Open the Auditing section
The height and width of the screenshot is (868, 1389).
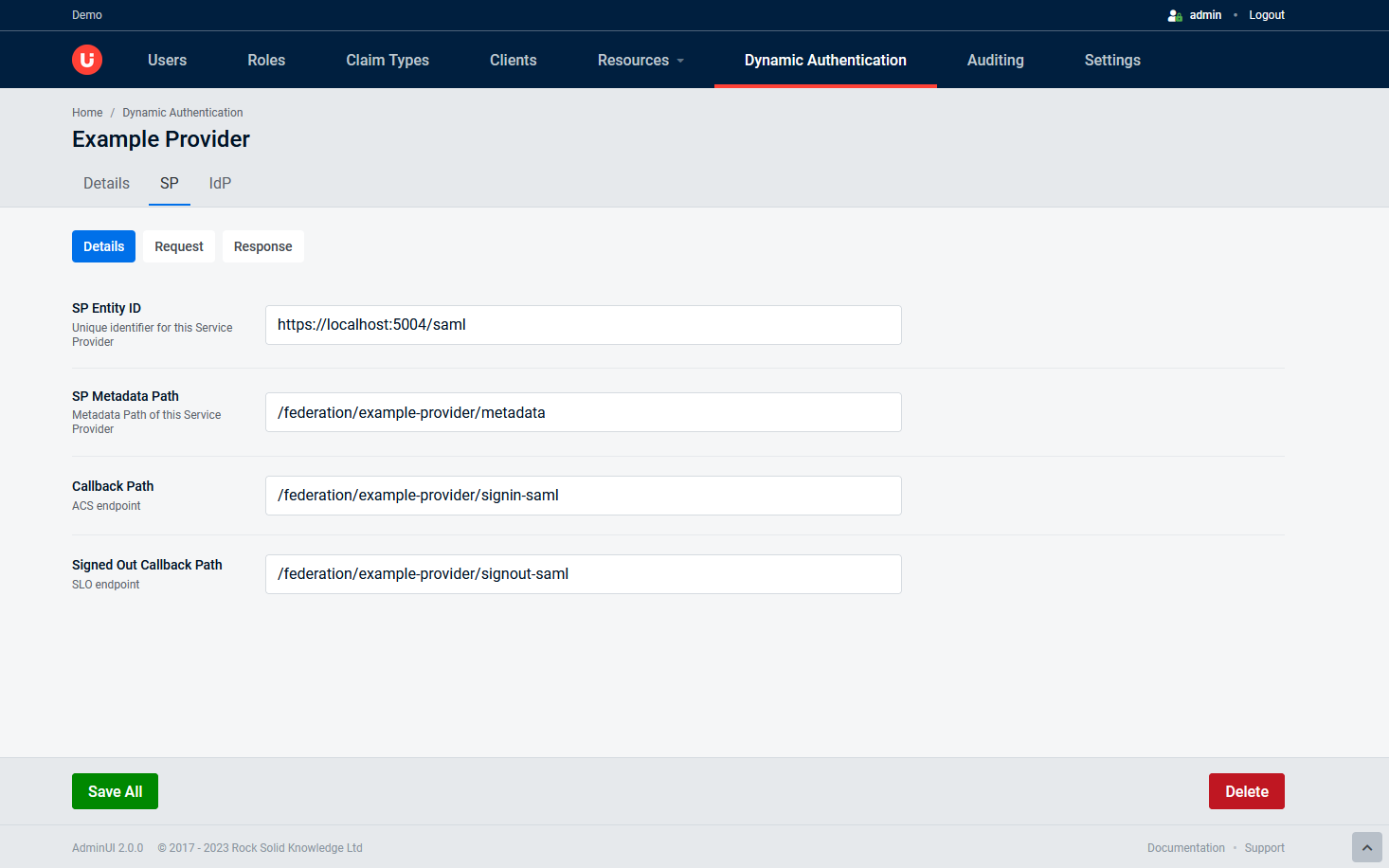coord(995,60)
